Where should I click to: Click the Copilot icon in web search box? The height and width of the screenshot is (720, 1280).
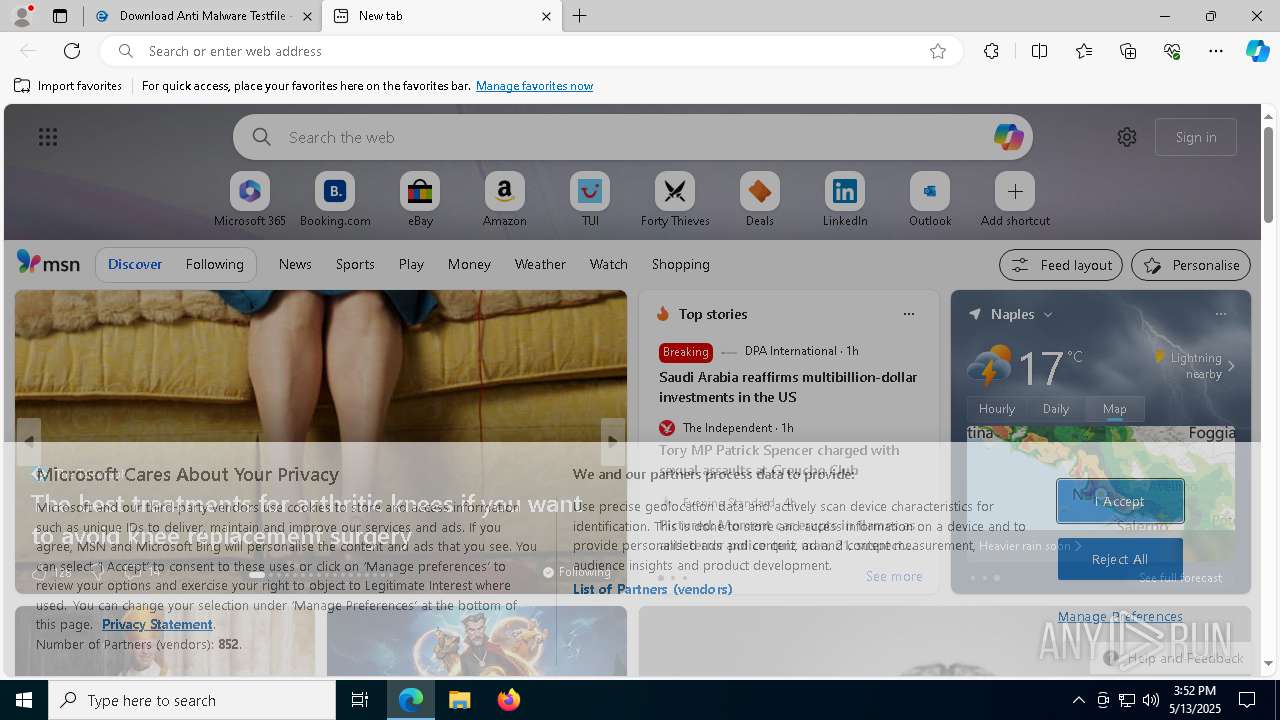1008,137
